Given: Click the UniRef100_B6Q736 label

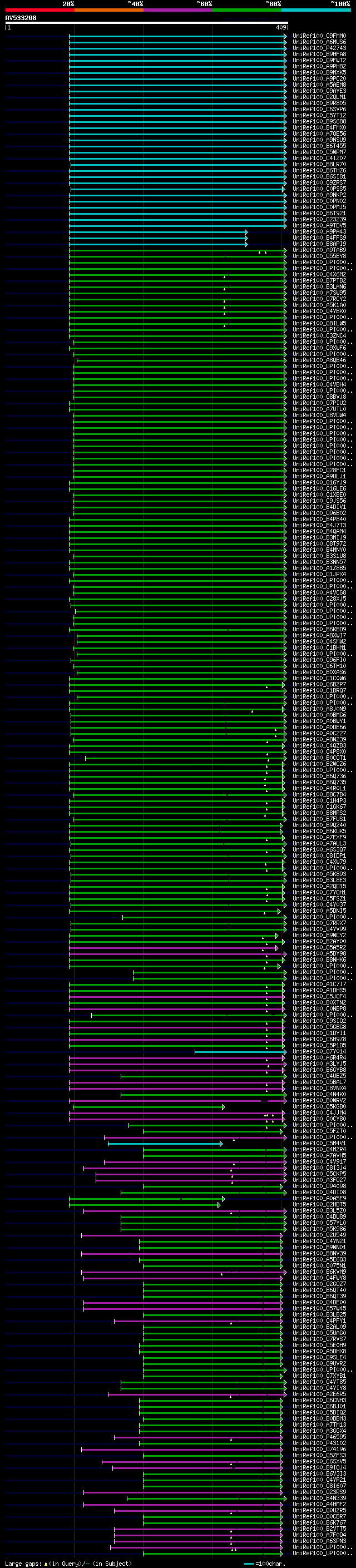Looking at the screenshot, I should click(319, 776).
